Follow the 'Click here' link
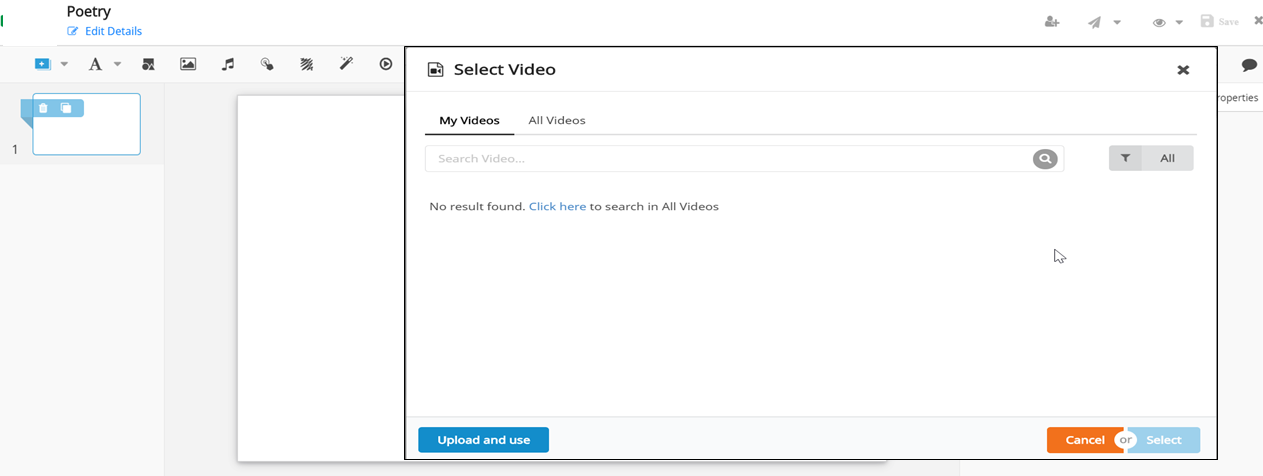Image resolution: width=1263 pixels, height=476 pixels. (557, 206)
